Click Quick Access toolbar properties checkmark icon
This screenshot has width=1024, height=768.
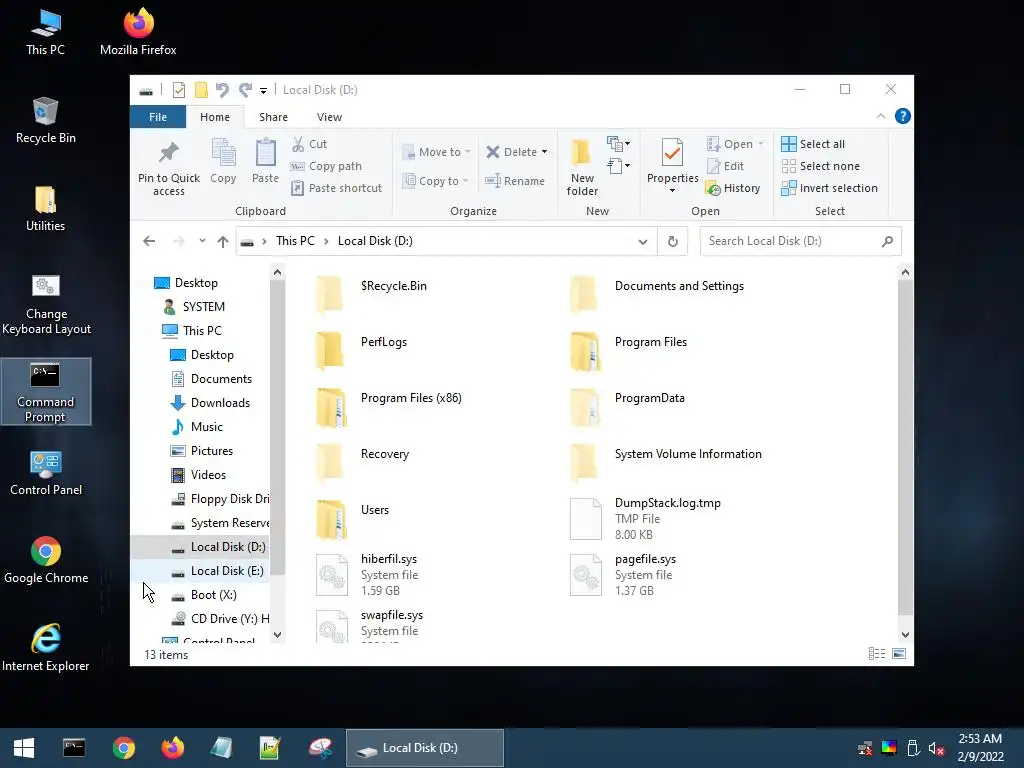178,90
